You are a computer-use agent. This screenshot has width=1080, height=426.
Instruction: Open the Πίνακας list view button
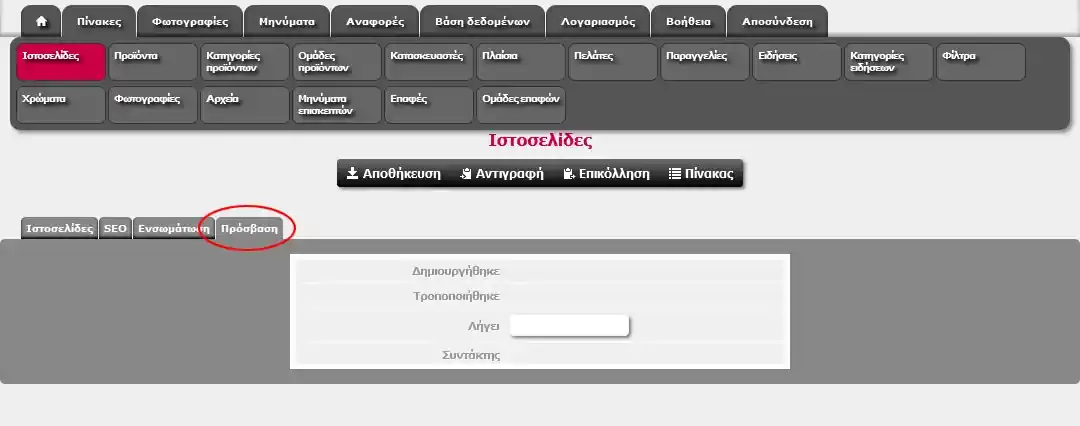point(701,173)
